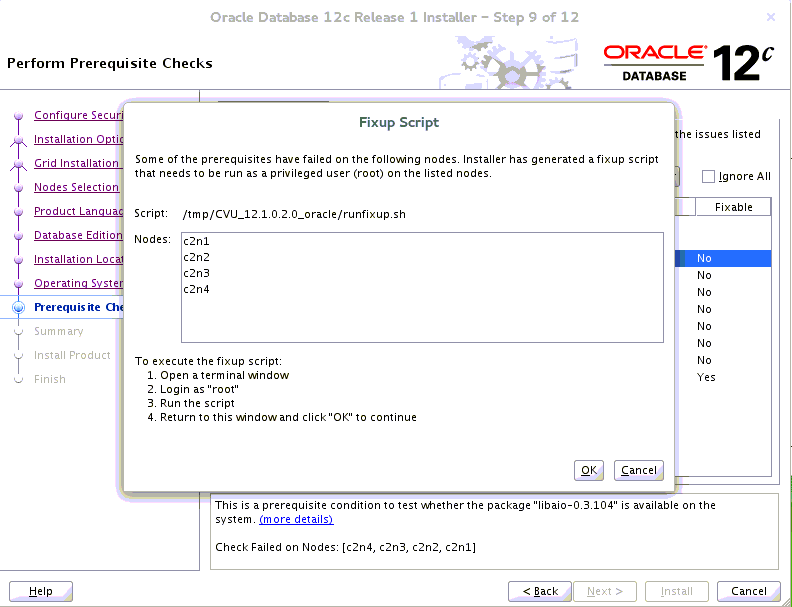The image size is (792, 607).
Task: Open the Installation Location step link
Action: click(x=78, y=259)
